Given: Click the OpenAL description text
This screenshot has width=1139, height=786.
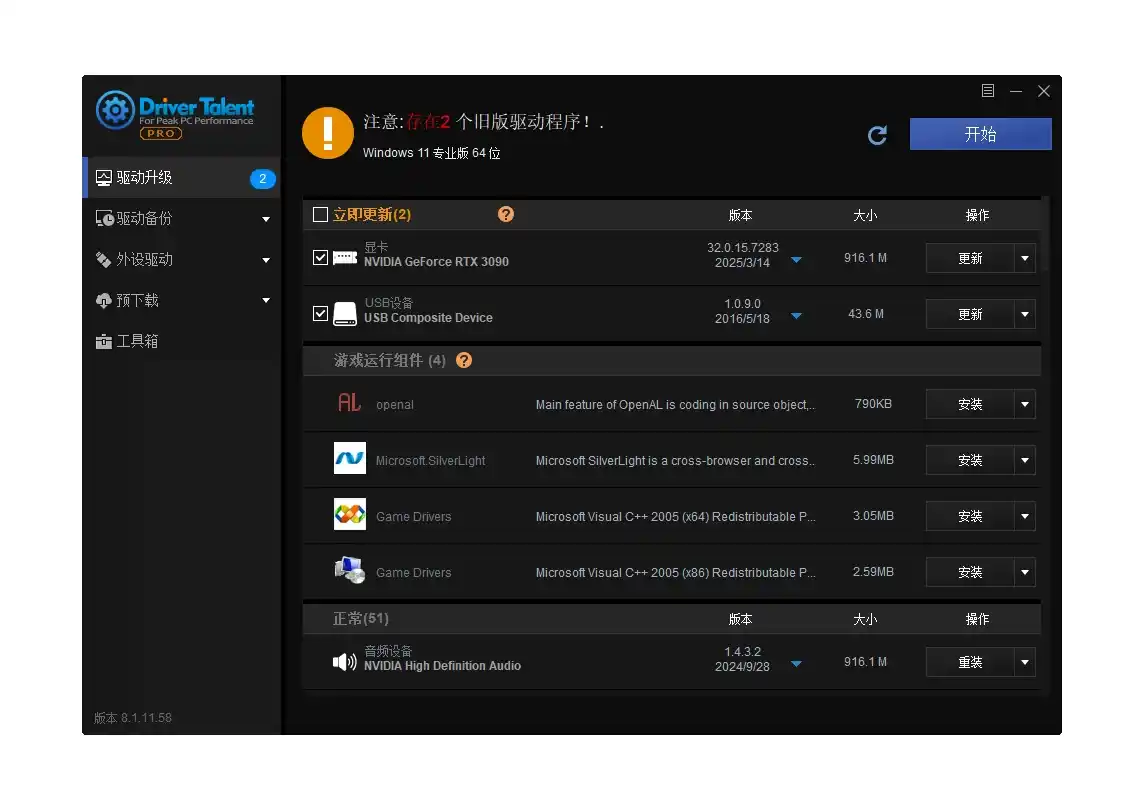Looking at the screenshot, I should click(676, 405).
